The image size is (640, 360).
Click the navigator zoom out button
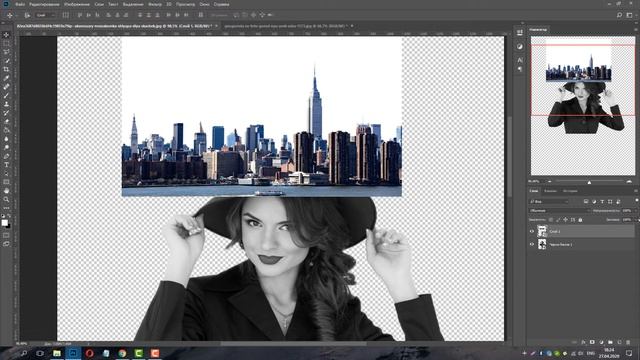[549, 182]
